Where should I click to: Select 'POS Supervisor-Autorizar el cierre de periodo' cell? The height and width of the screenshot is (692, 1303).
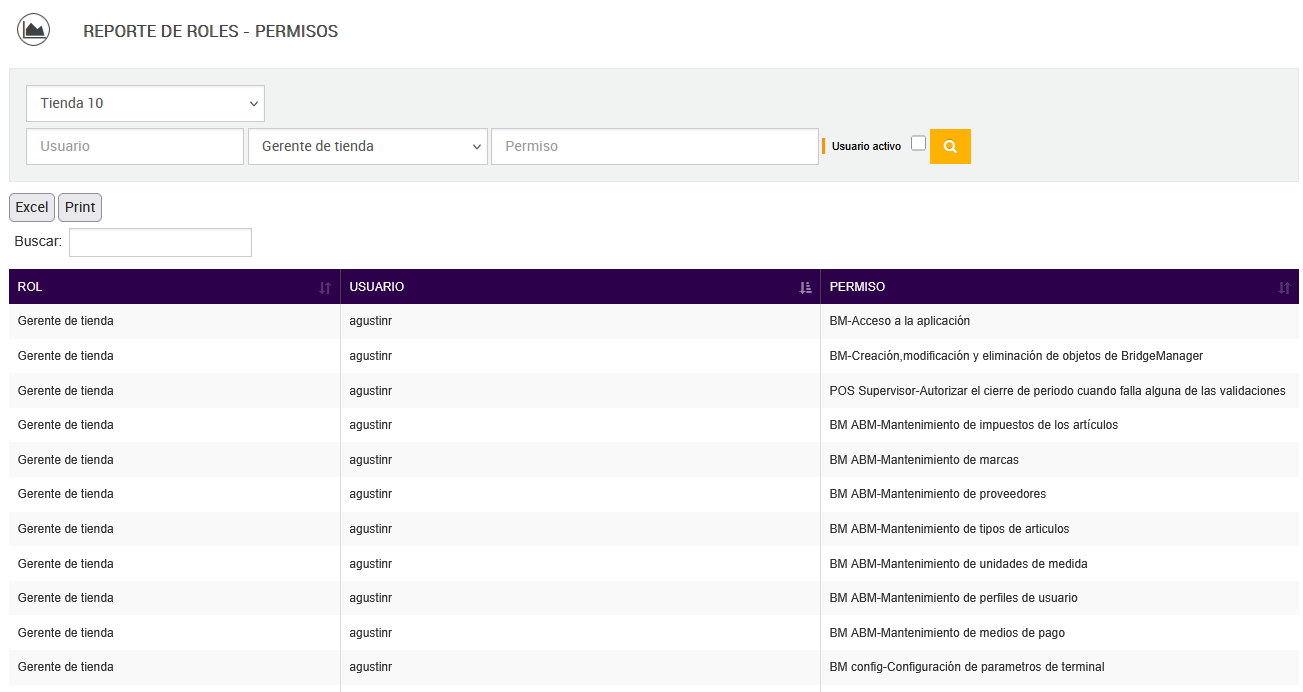pos(1060,391)
